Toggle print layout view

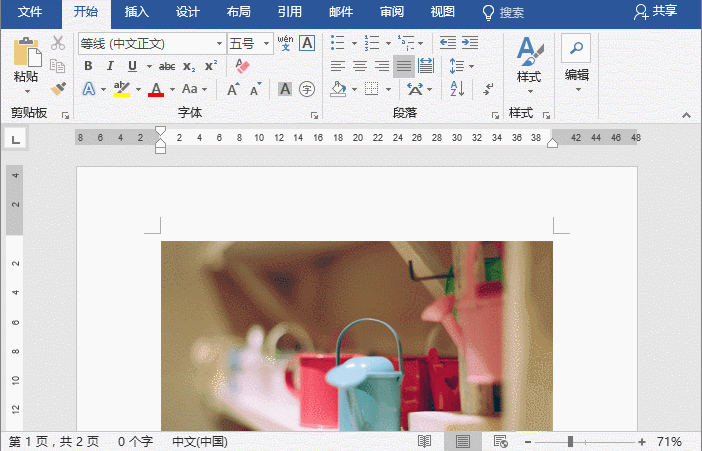click(x=462, y=441)
